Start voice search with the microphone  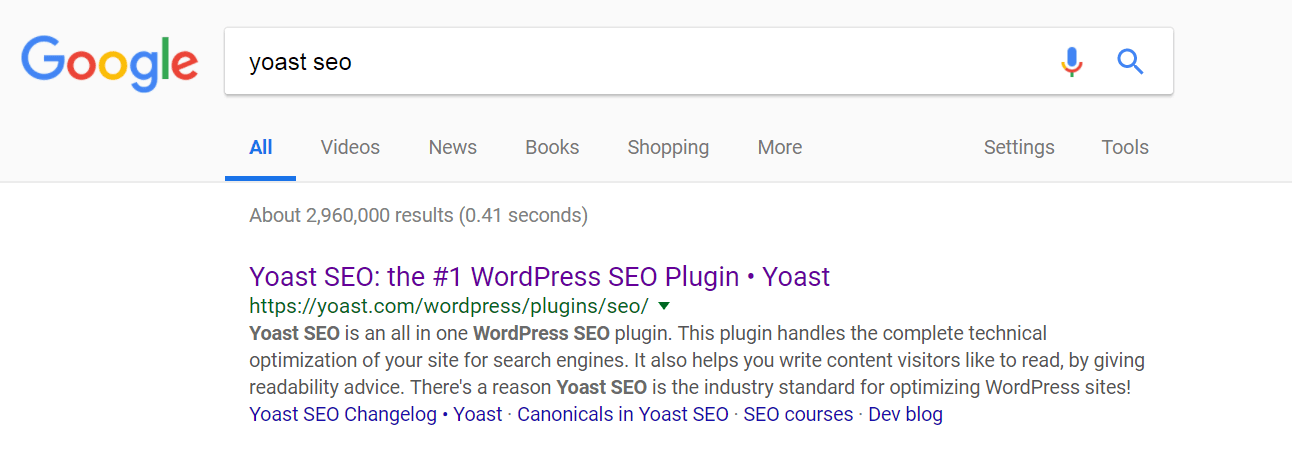pyautogui.click(x=1071, y=62)
